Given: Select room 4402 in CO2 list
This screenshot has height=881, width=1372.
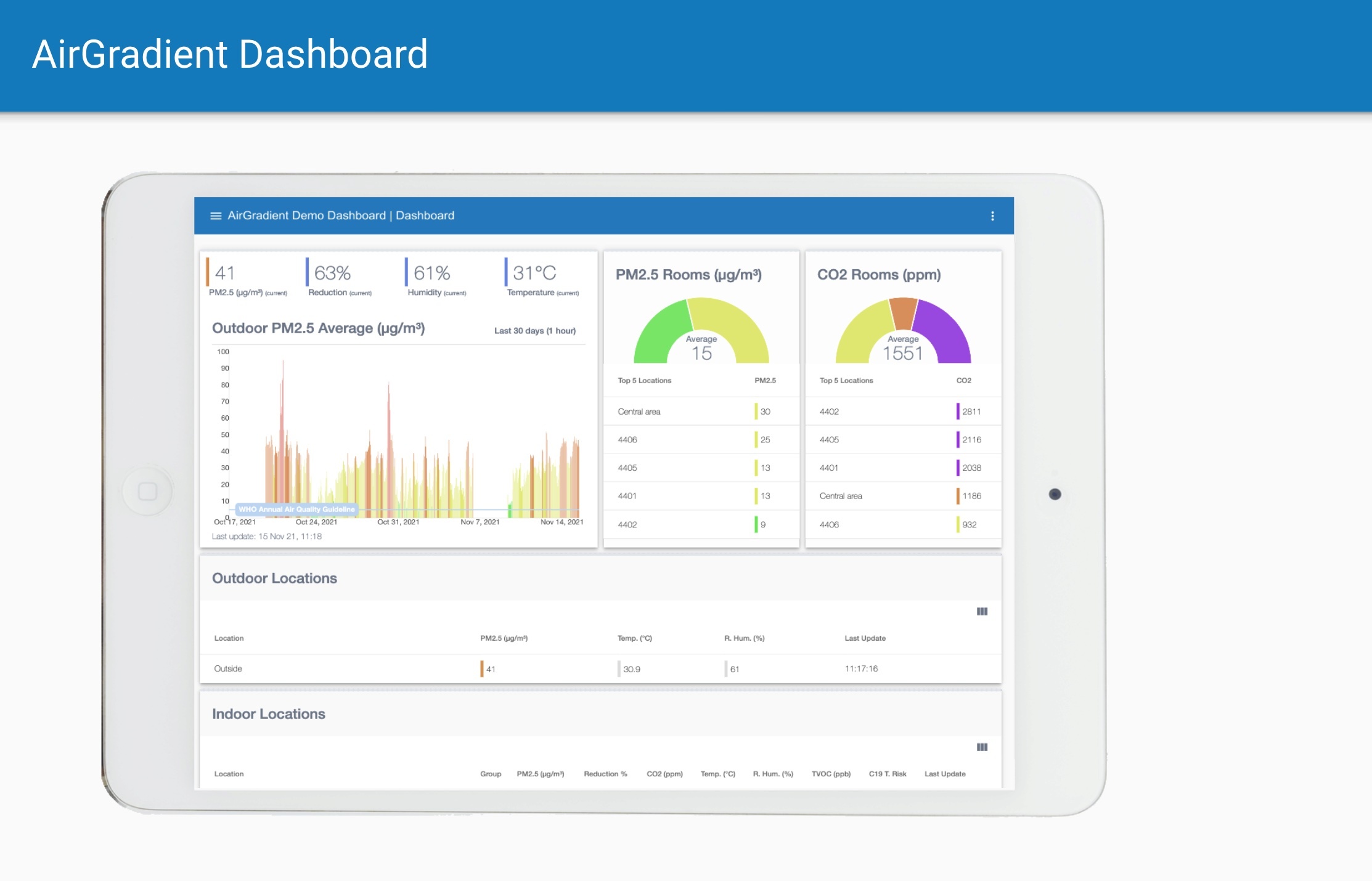Looking at the screenshot, I should coord(829,412).
